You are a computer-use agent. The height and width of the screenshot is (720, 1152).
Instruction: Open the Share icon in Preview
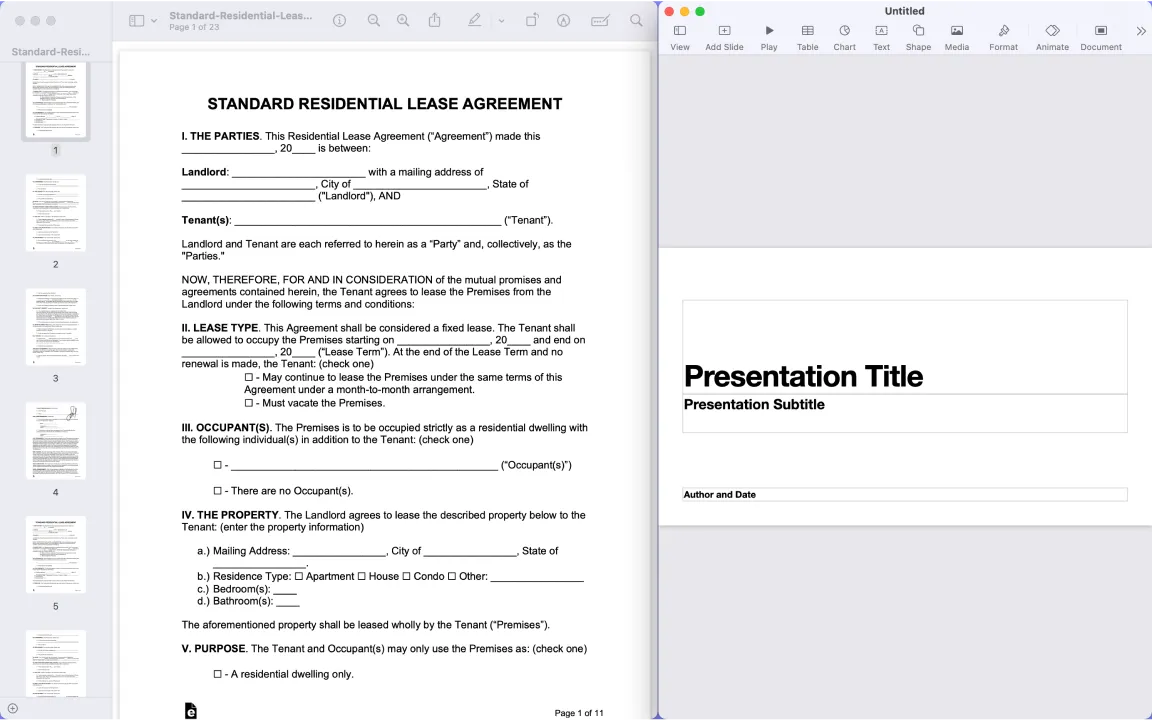pos(435,21)
